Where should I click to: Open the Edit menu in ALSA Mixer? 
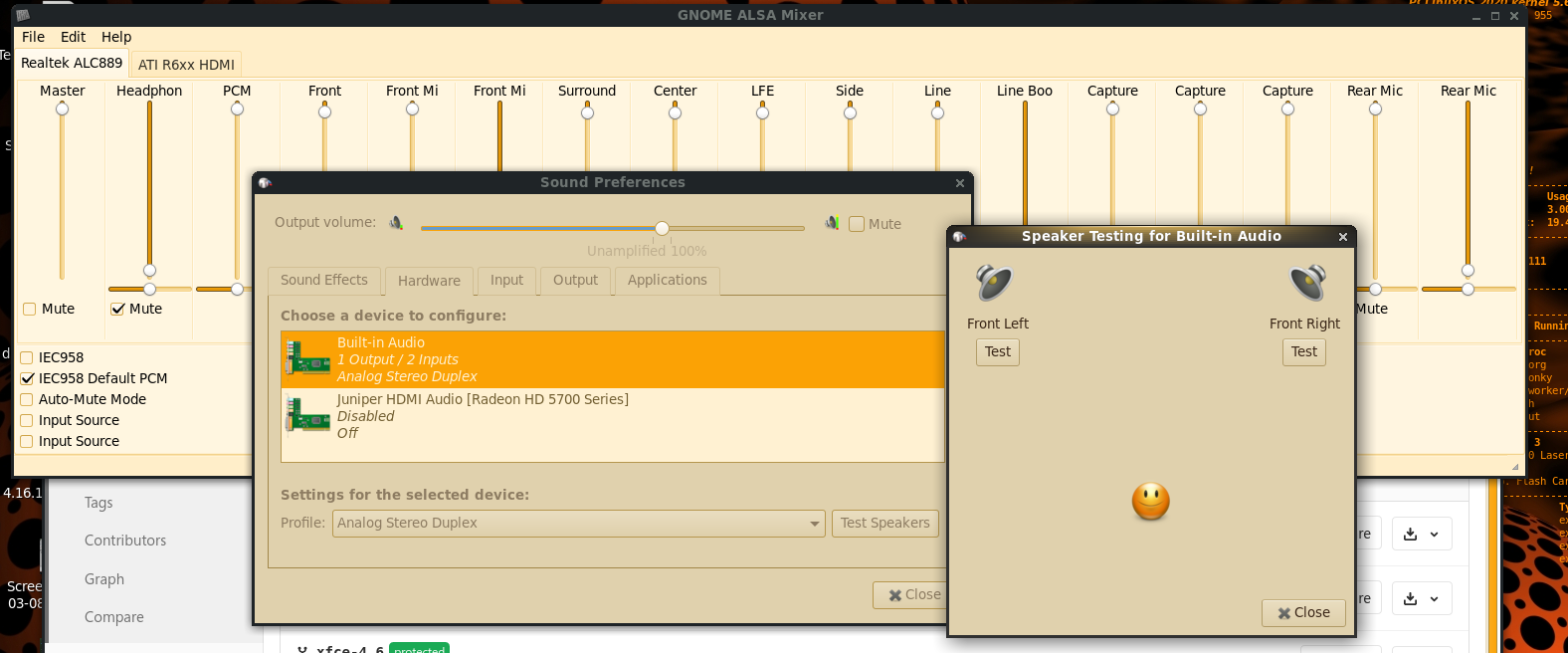[73, 37]
